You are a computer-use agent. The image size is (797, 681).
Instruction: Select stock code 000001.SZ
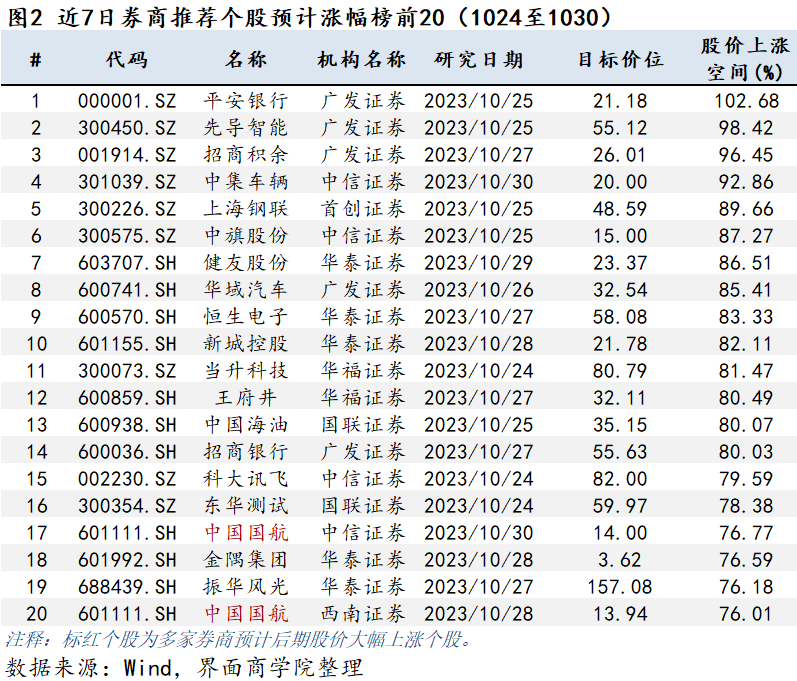click(x=127, y=101)
